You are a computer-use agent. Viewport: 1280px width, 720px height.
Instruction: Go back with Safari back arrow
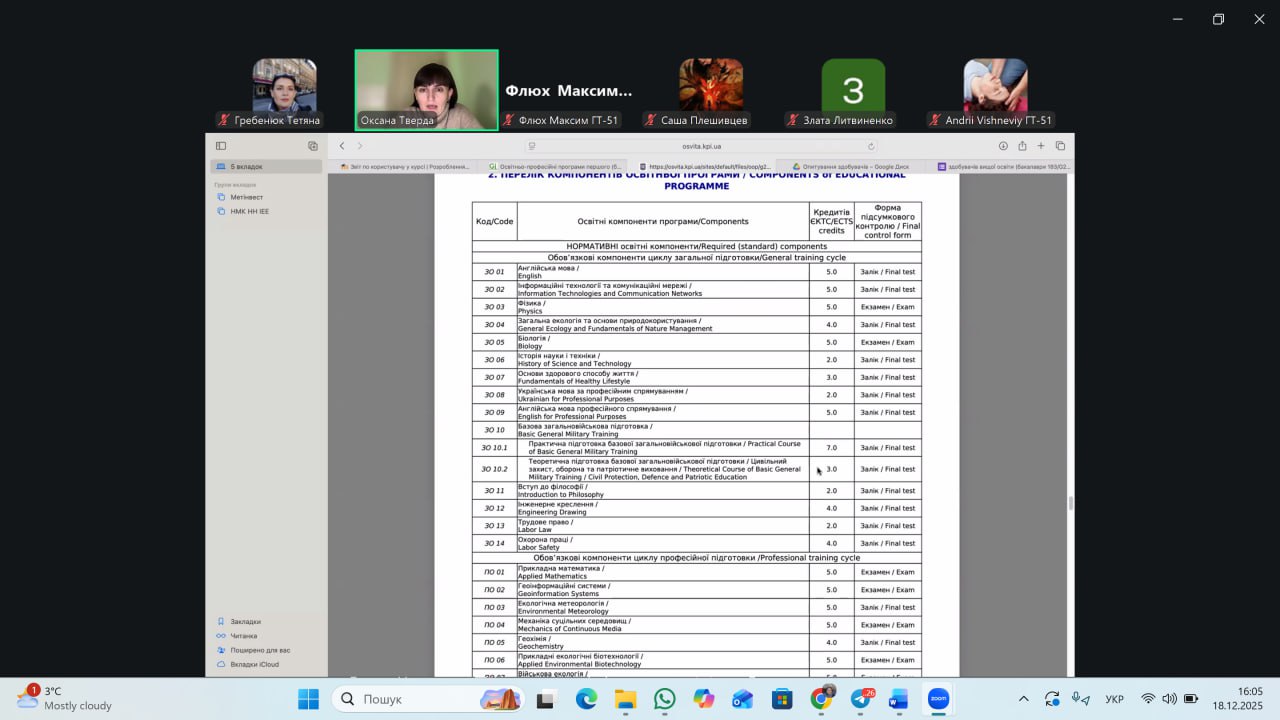point(341,146)
